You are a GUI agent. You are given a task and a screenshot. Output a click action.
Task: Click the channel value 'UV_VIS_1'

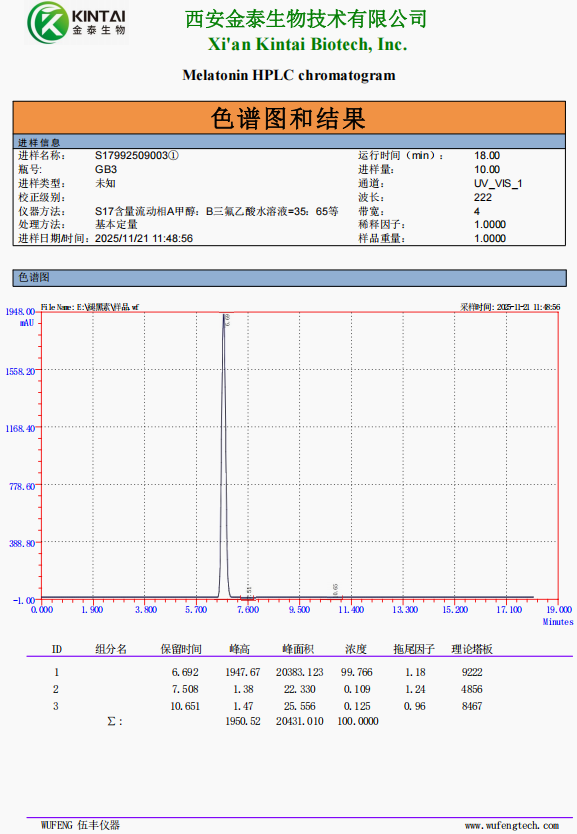coord(498,183)
